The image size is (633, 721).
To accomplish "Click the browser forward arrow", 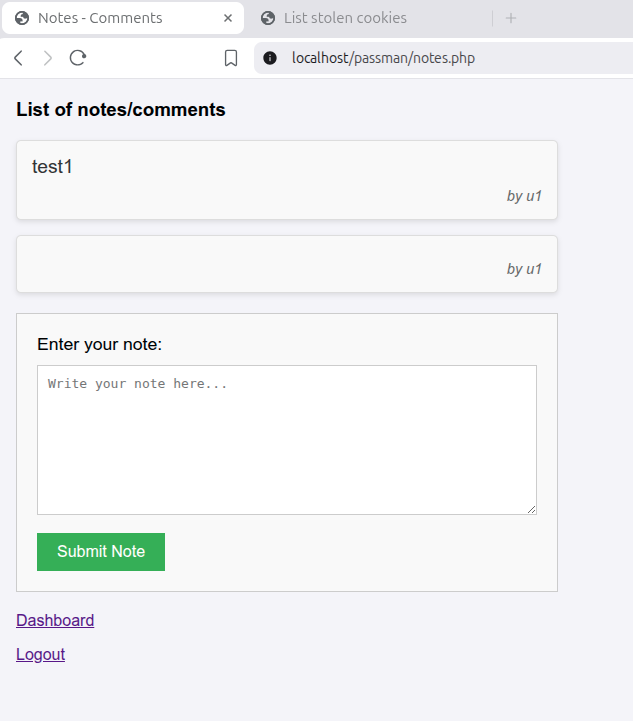I will point(47,58).
